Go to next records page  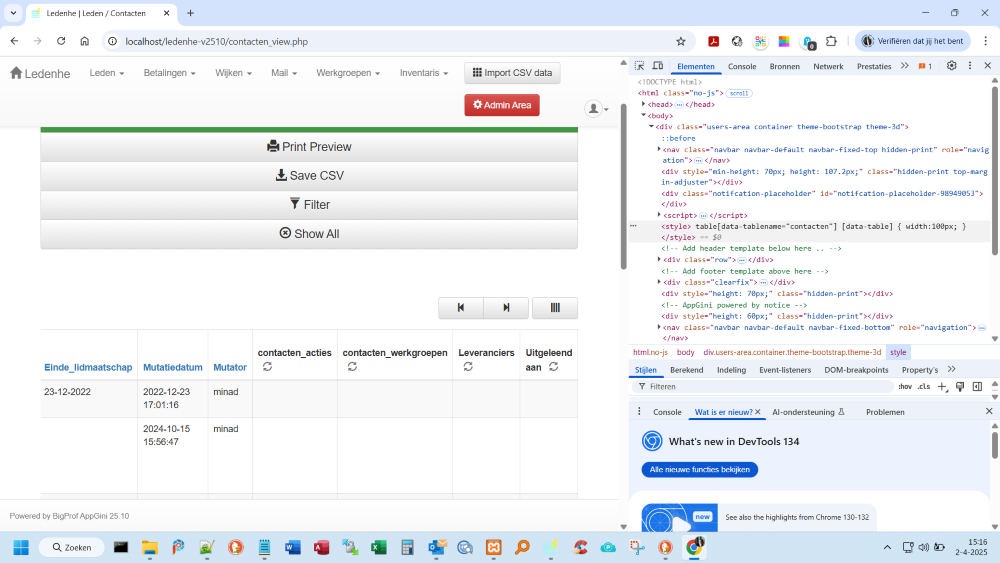pyautogui.click(x=506, y=308)
